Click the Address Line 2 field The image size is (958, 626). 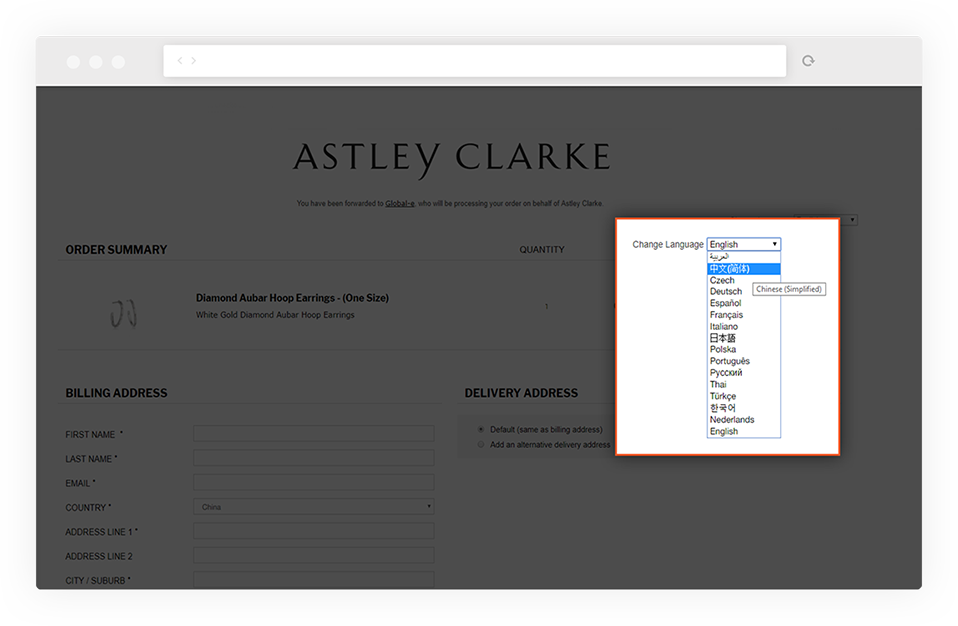[x=313, y=556]
